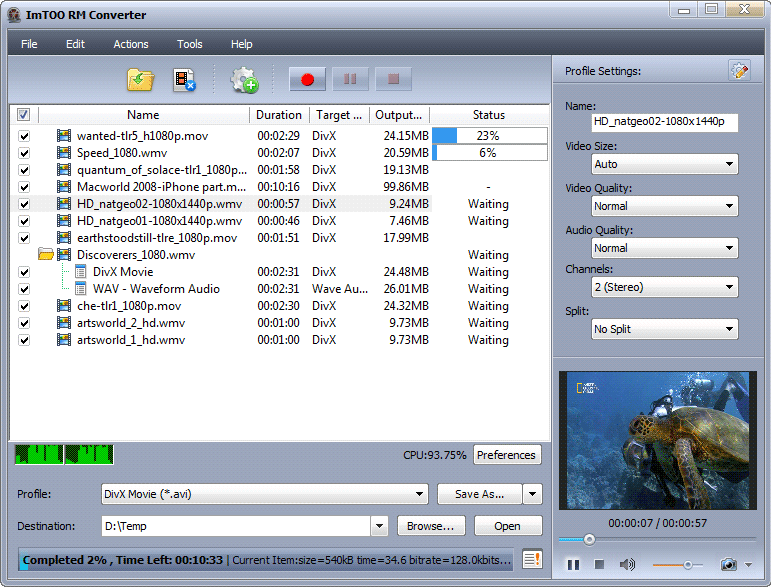The width and height of the screenshot is (771, 587).
Task: Click the film icon of wanted-tlr5_h1080p.mov
Action: [63, 135]
